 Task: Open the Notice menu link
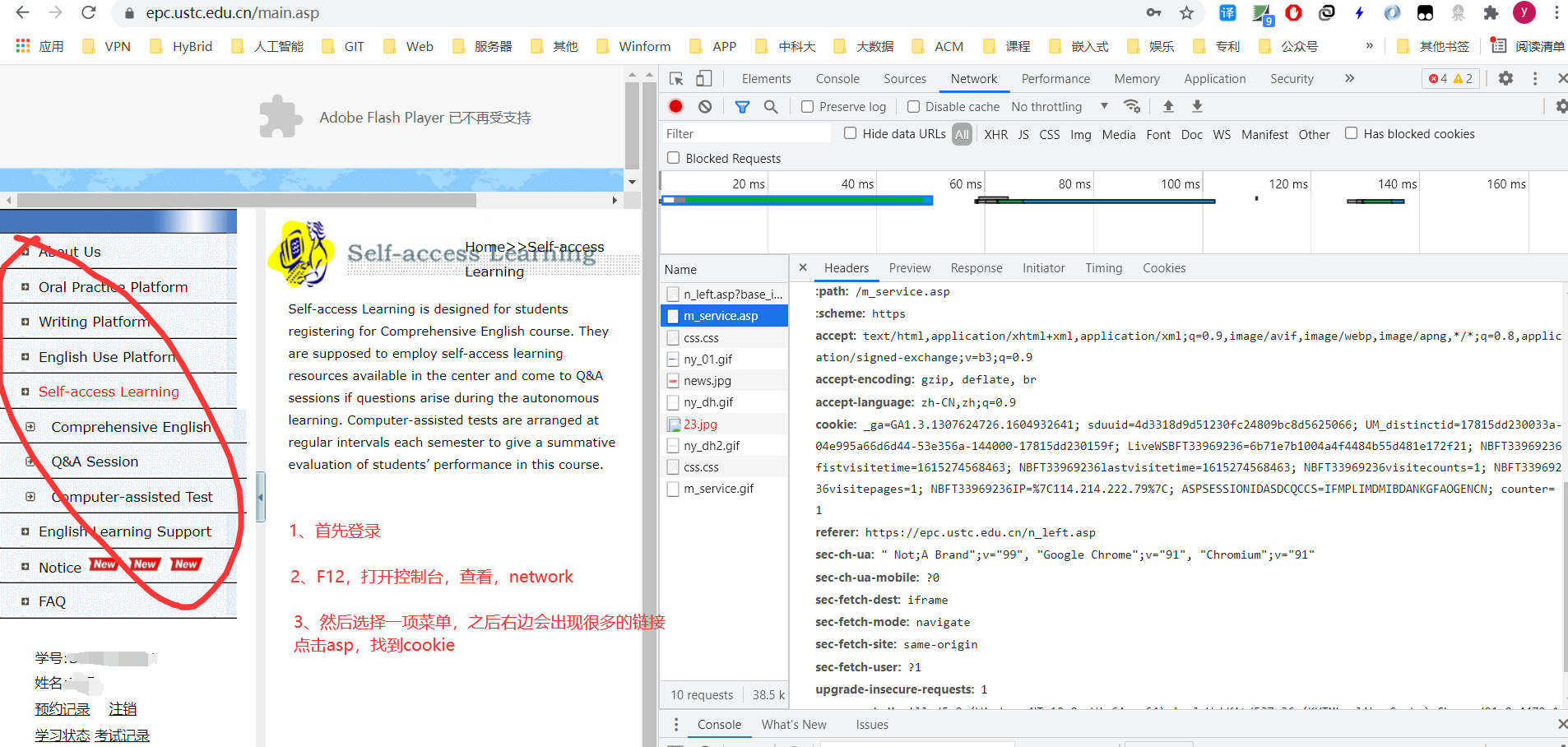pyautogui.click(x=60, y=567)
